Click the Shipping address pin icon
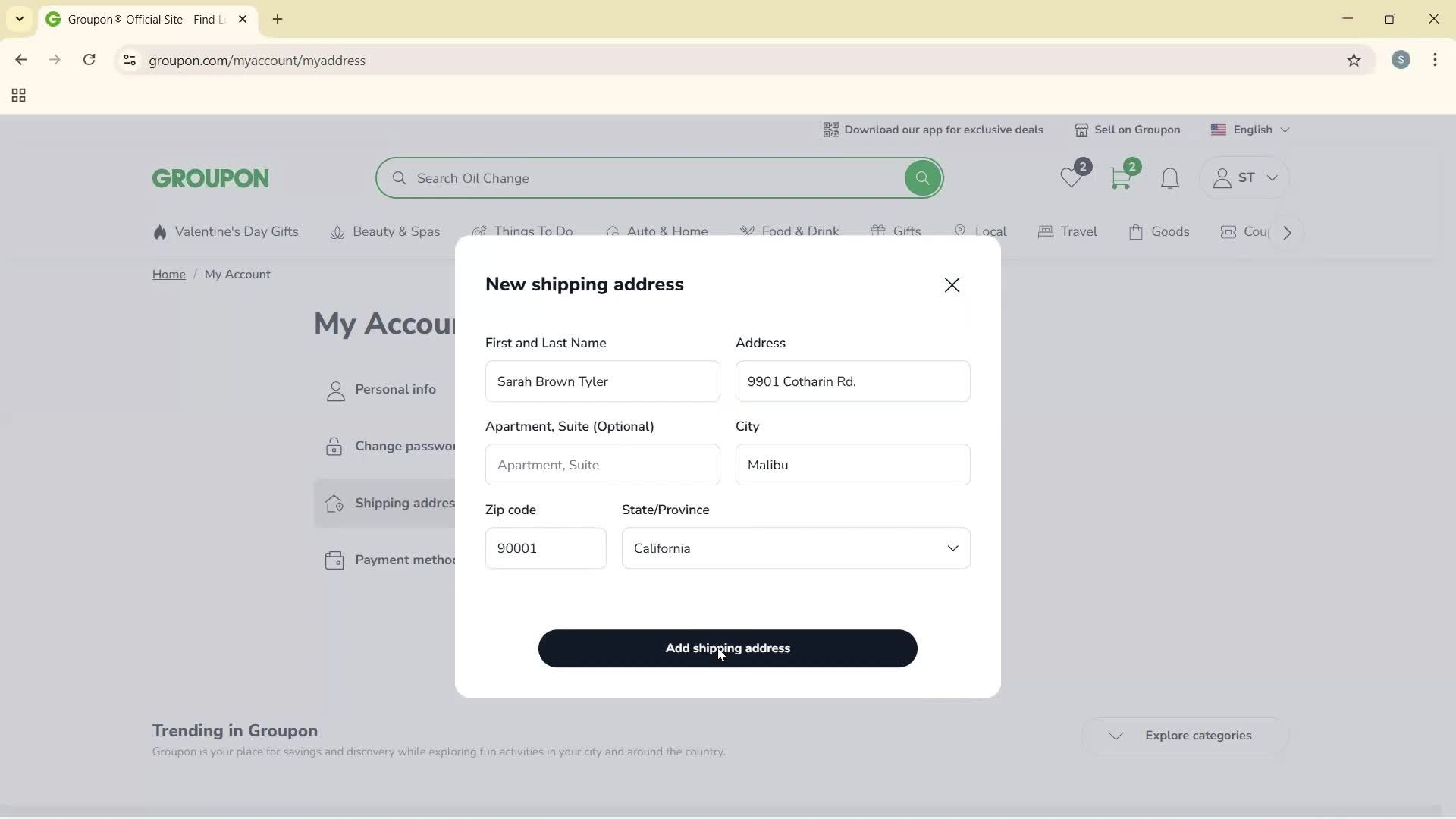Image resolution: width=1456 pixels, height=819 pixels. click(x=334, y=503)
